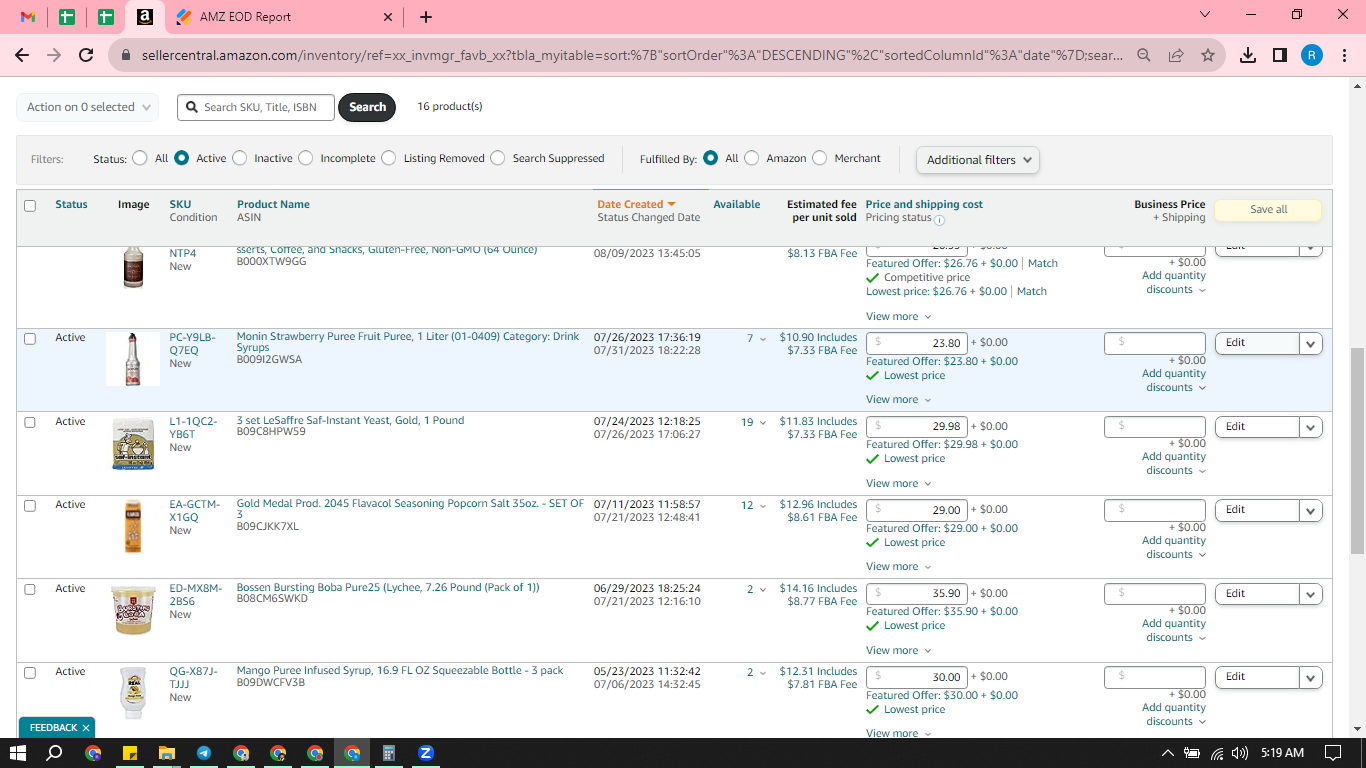Dismiss the Feedback widget with its X
Image resolution: width=1366 pixels, height=768 pixels.
[x=86, y=728]
